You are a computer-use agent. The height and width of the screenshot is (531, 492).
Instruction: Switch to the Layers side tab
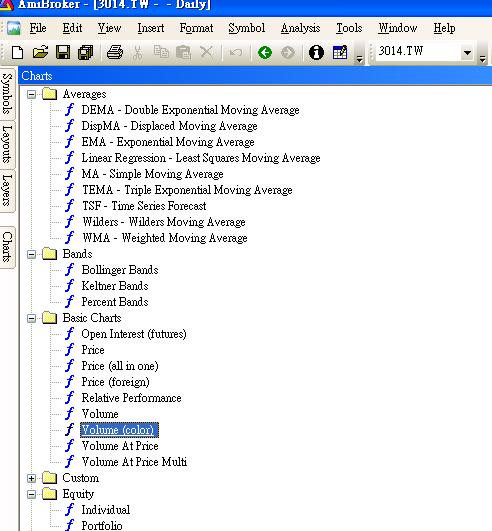point(7,190)
